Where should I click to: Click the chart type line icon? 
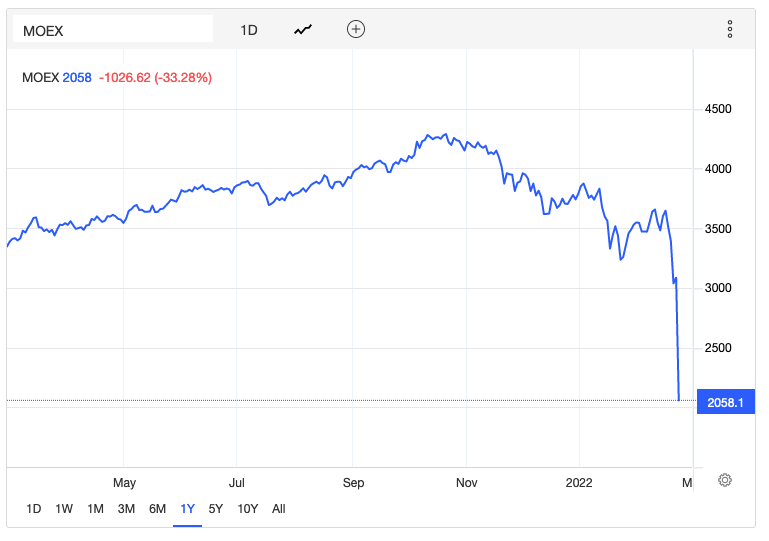click(303, 30)
